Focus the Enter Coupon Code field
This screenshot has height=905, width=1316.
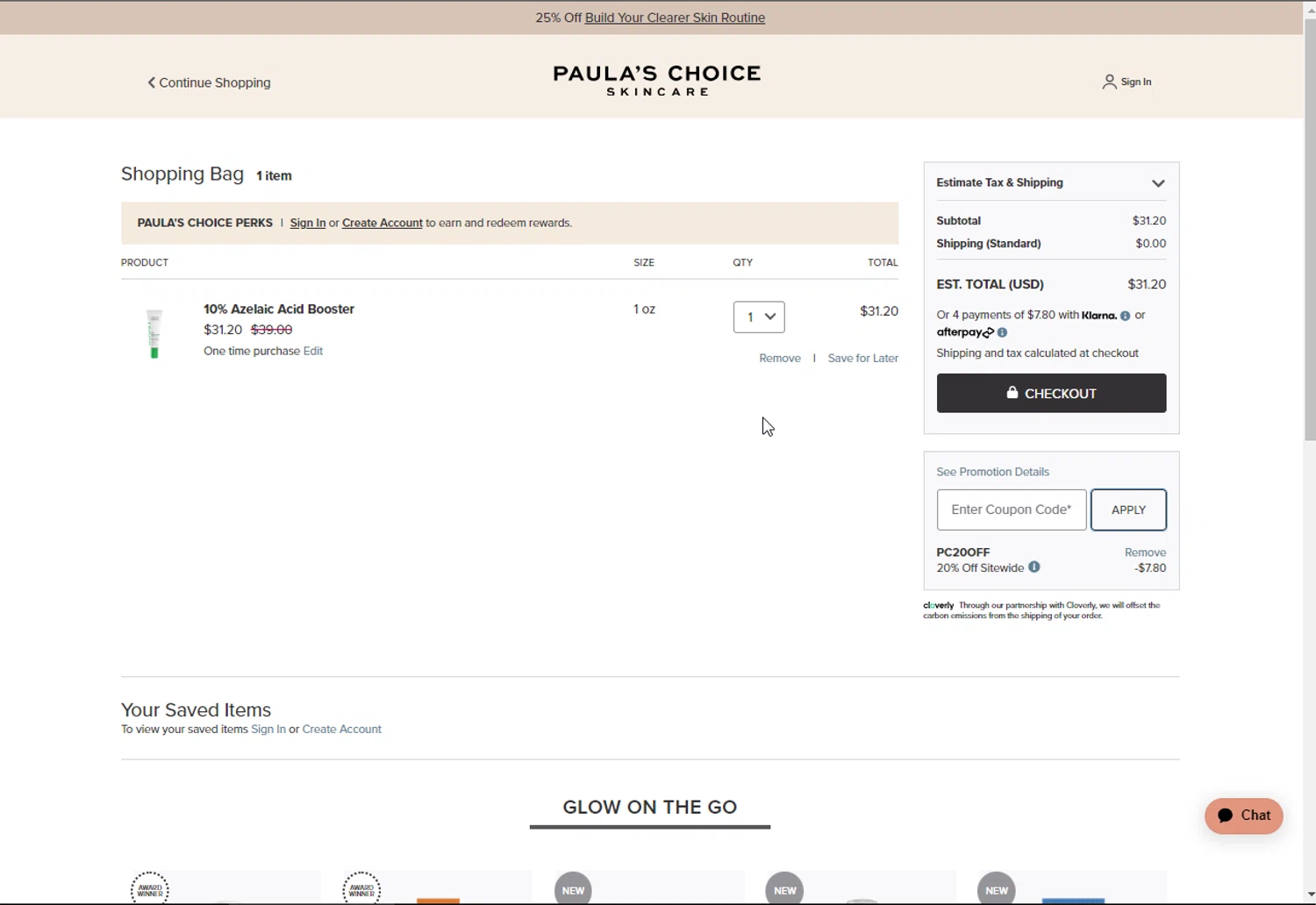pyautogui.click(x=1012, y=510)
